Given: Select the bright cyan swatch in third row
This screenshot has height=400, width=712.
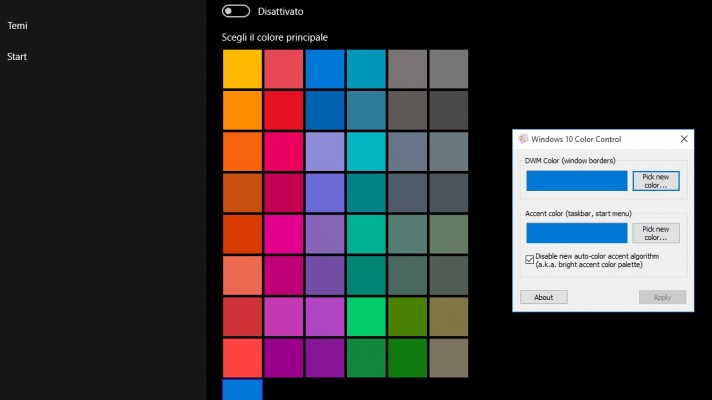Looking at the screenshot, I should pos(366,151).
